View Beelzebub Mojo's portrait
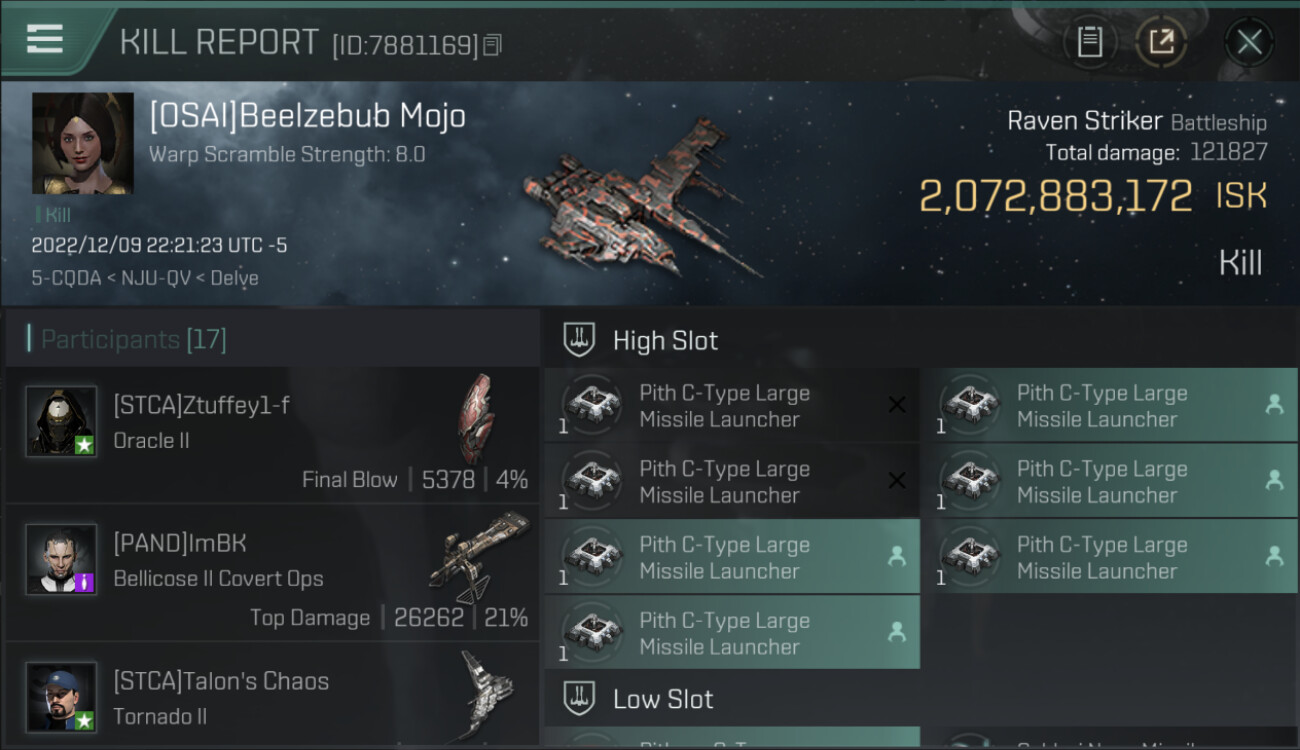 point(82,143)
